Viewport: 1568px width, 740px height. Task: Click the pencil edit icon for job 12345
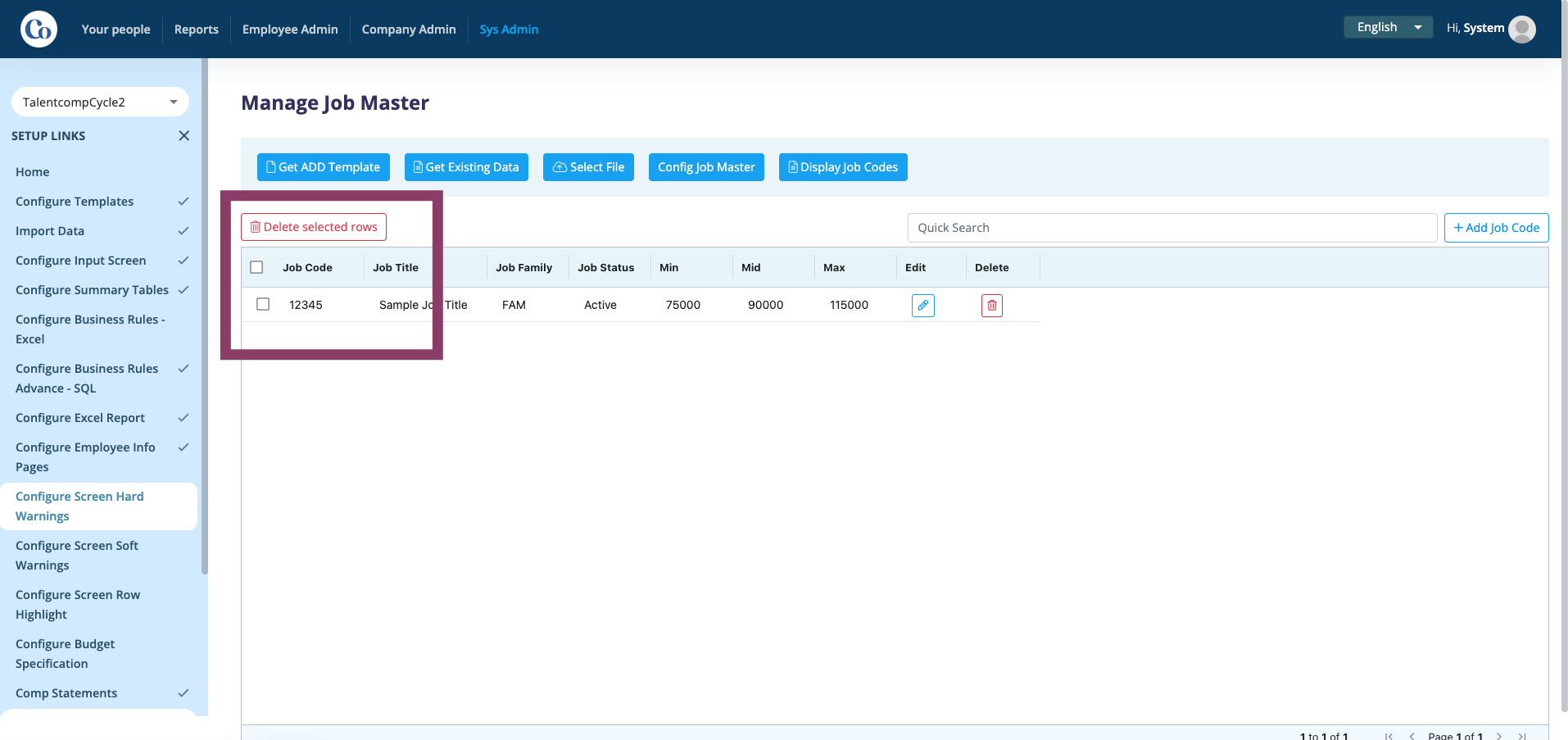[x=922, y=305]
